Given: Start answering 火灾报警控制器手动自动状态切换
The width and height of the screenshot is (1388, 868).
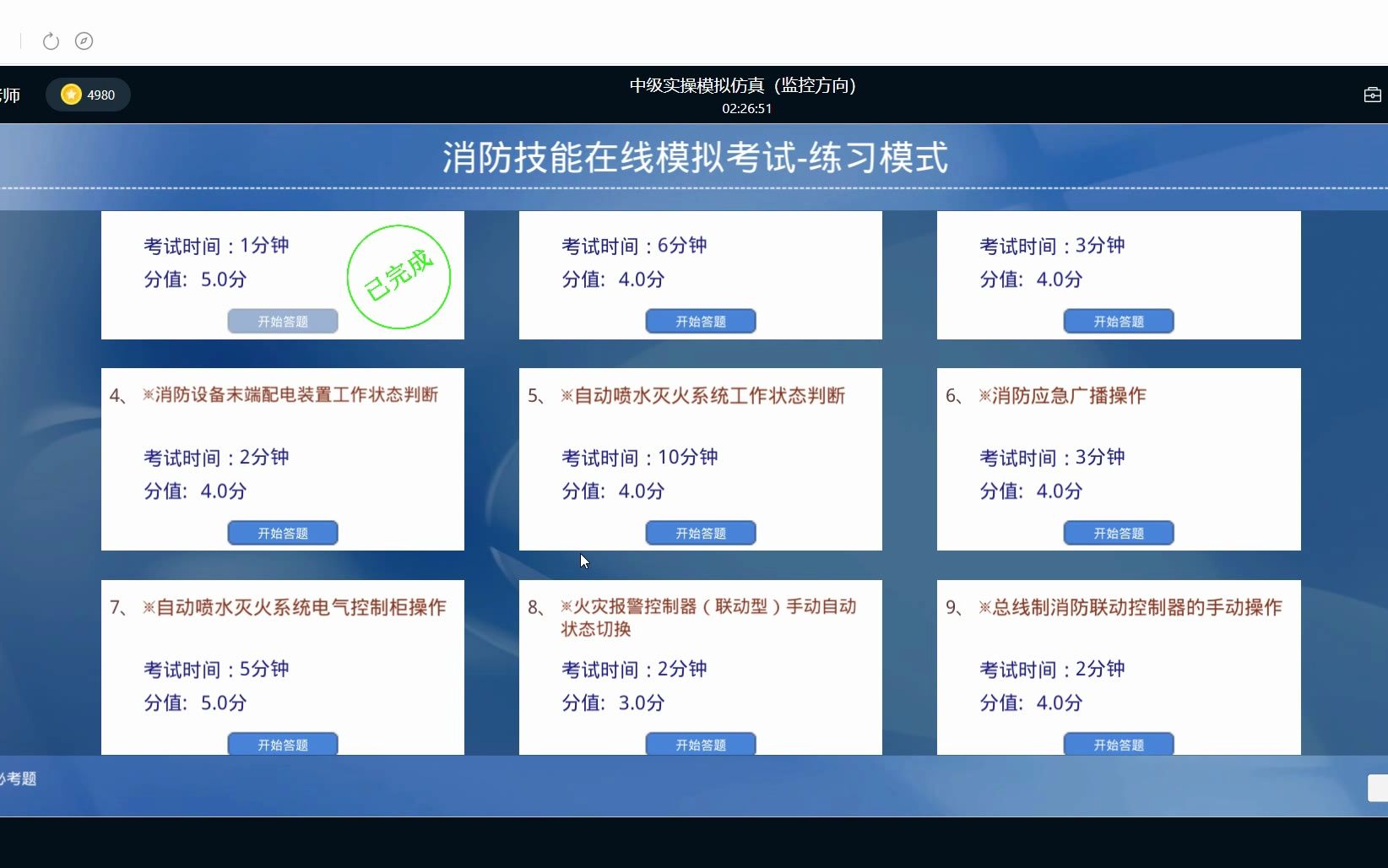Looking at the screenshot, I should click(x=700, y=744).
